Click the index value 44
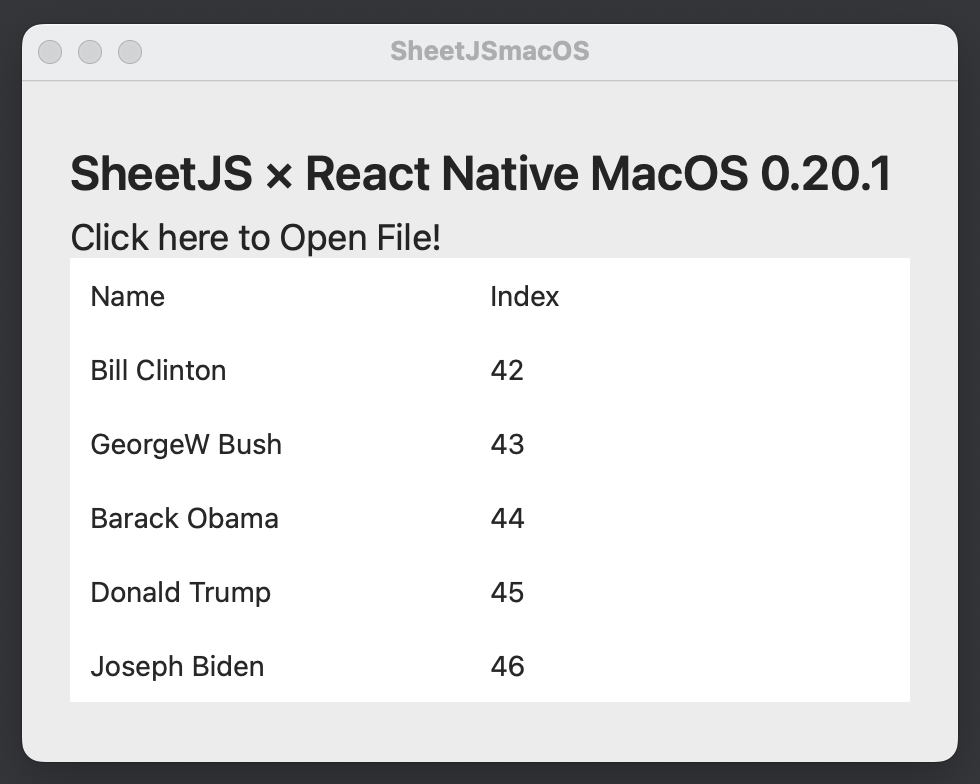The height and width of the screenshot is (784, 980). pos(507,519)
